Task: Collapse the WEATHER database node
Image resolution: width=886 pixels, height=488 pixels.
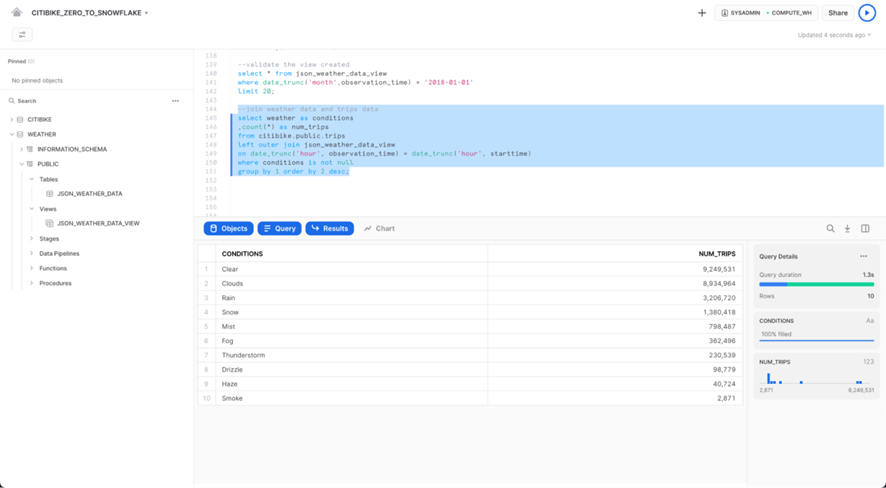Action: click(12, 134)
